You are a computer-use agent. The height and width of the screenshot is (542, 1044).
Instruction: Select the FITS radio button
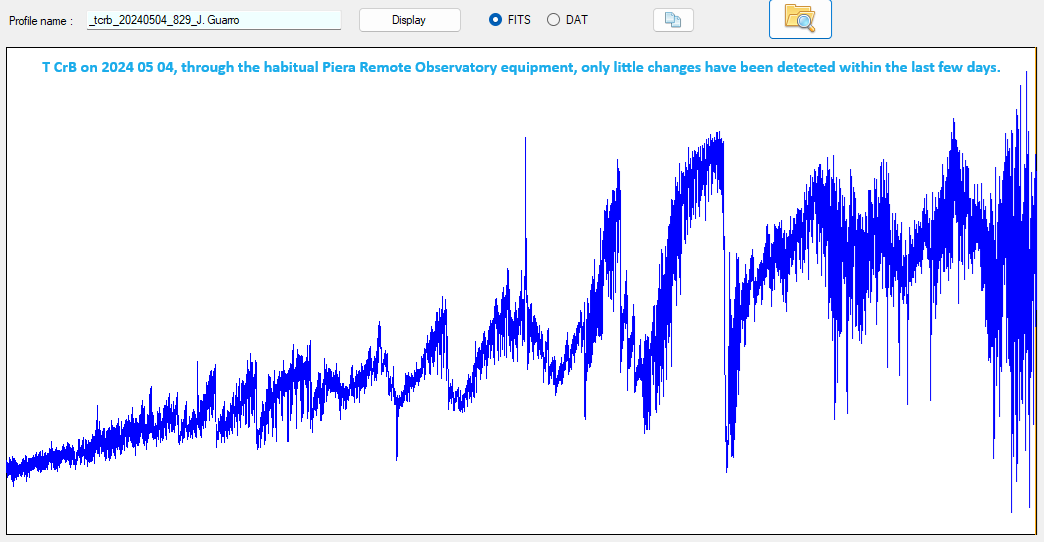[x=495, y=20]
